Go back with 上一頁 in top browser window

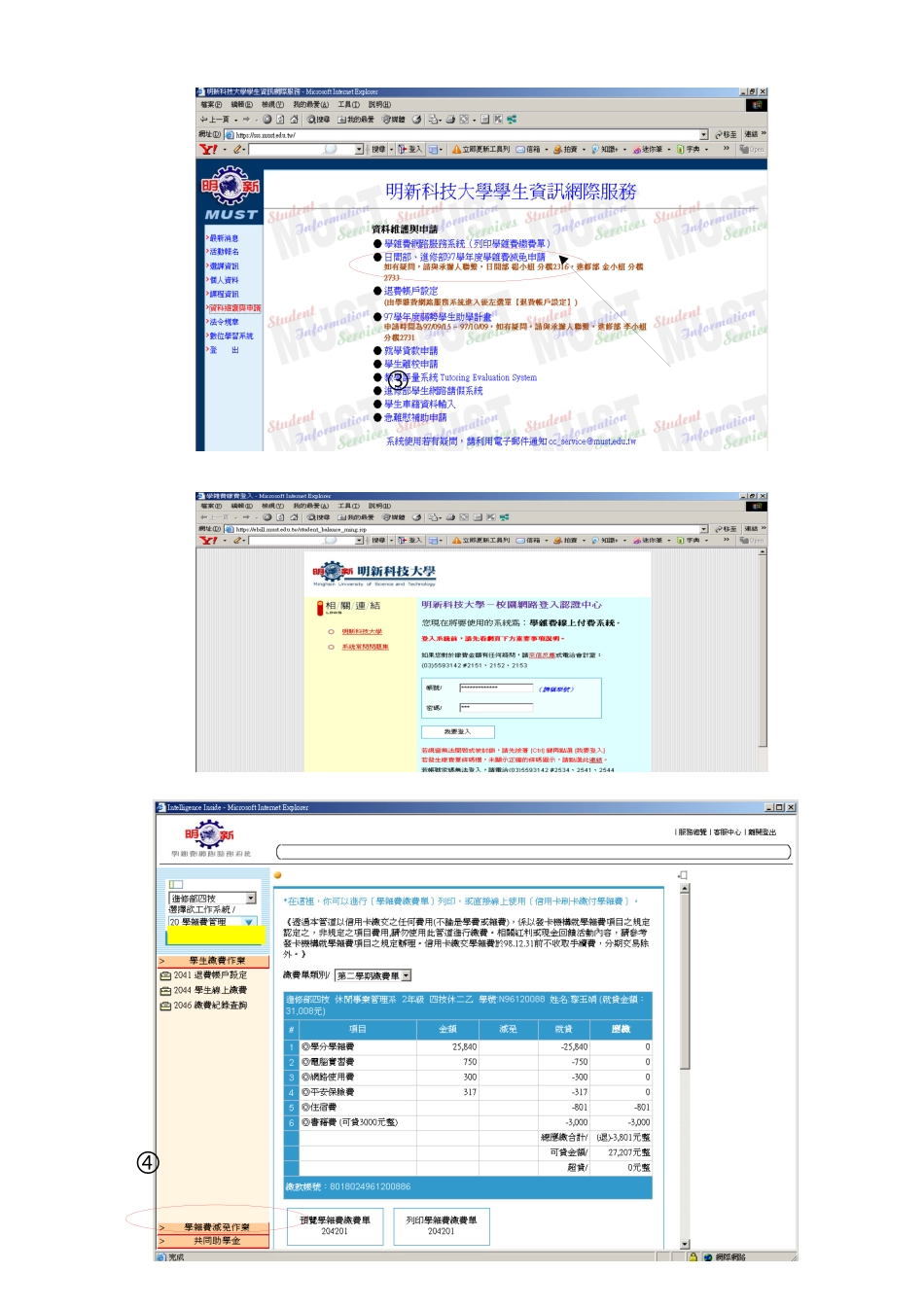[x=216, y=120]
